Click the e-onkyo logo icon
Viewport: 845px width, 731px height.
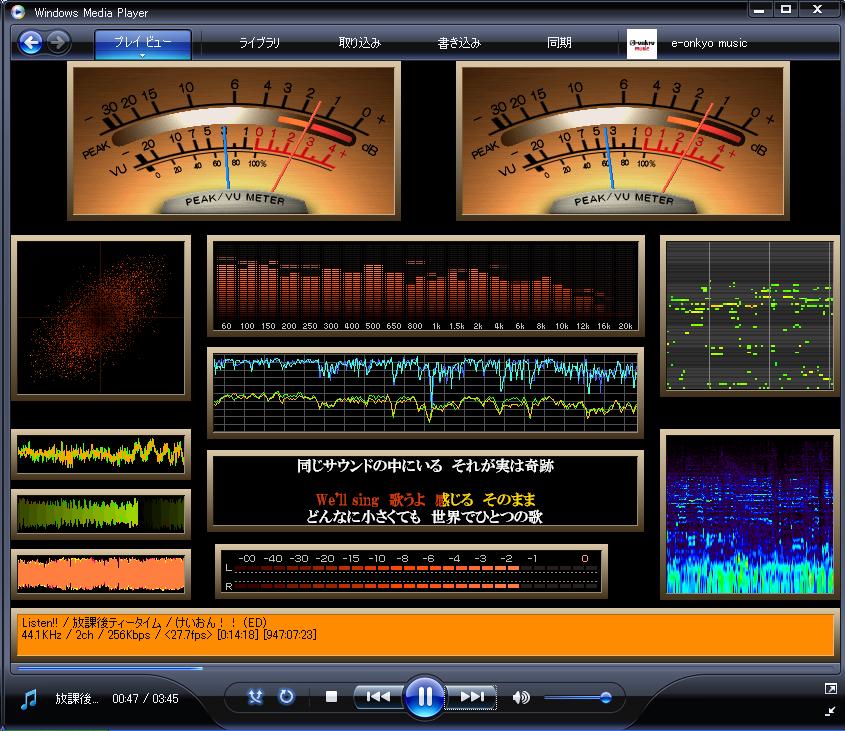click(641, 44)
